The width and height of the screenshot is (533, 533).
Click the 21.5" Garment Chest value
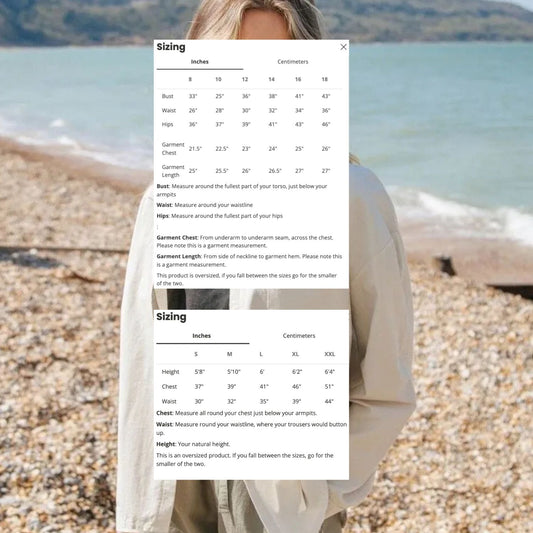[195, 149]
